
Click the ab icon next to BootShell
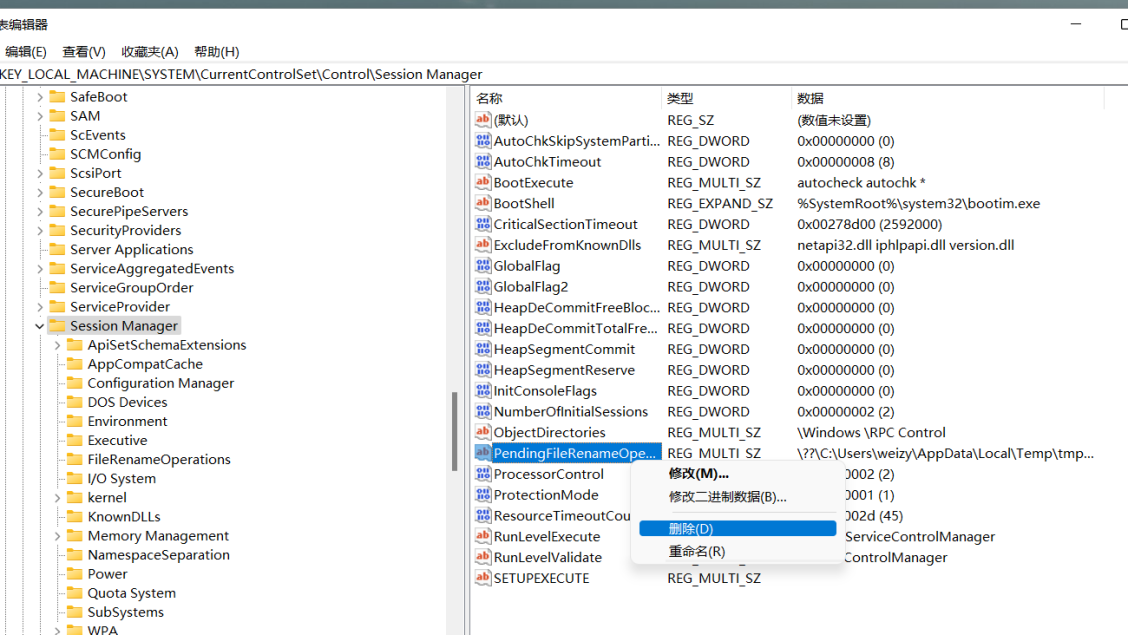click(484, 203)
